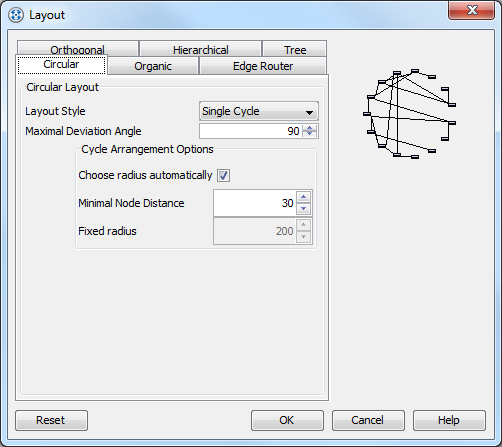This screenshot has height=447, width=502.
Task: Go to the Organic tab
Action: point(153,66)
